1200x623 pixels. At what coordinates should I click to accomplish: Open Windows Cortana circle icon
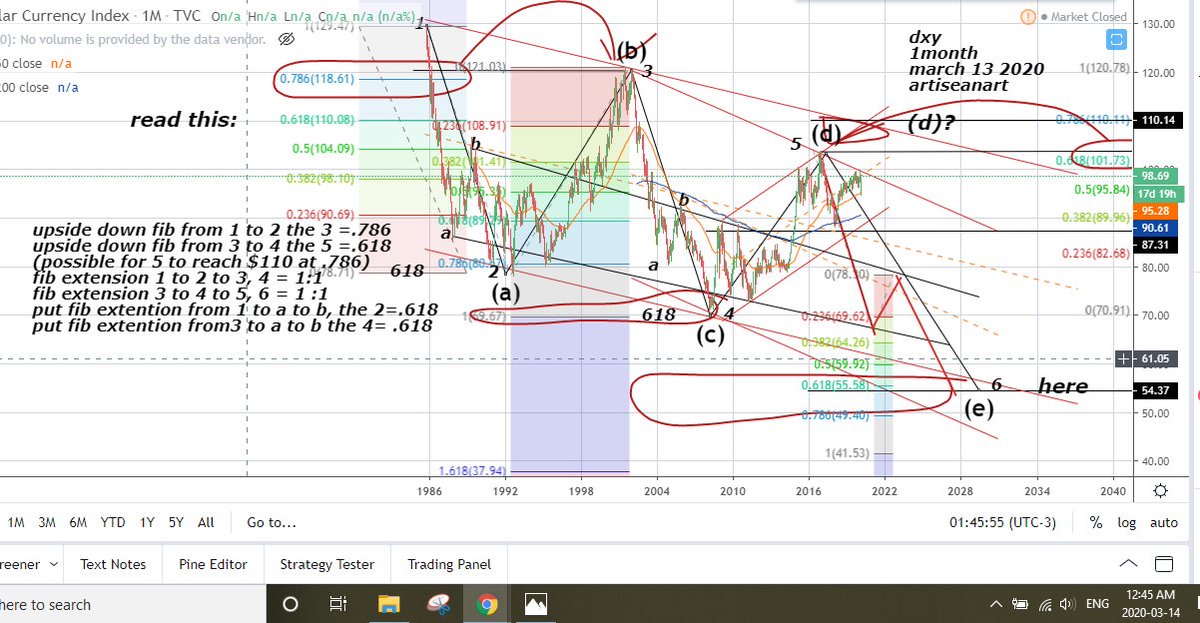(x=290, y=604)
